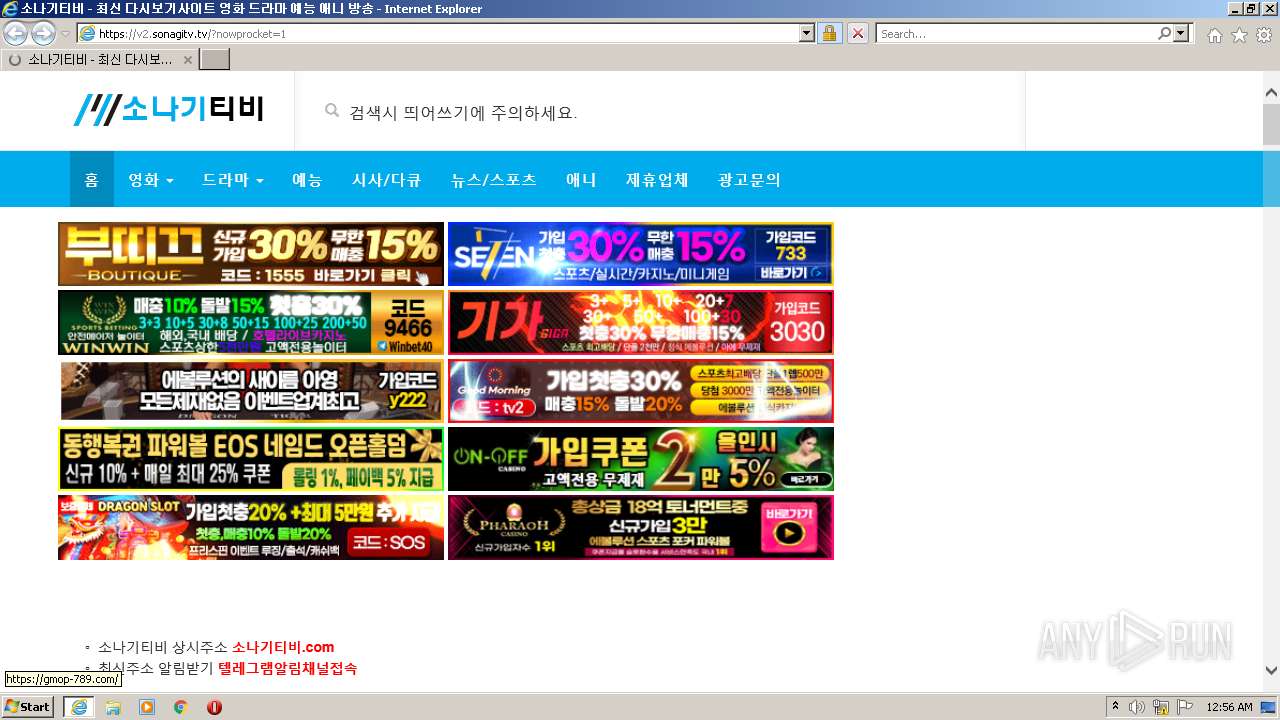
Task: Click the Pharaoh Casino banner
Action: (x=641, y=527)
